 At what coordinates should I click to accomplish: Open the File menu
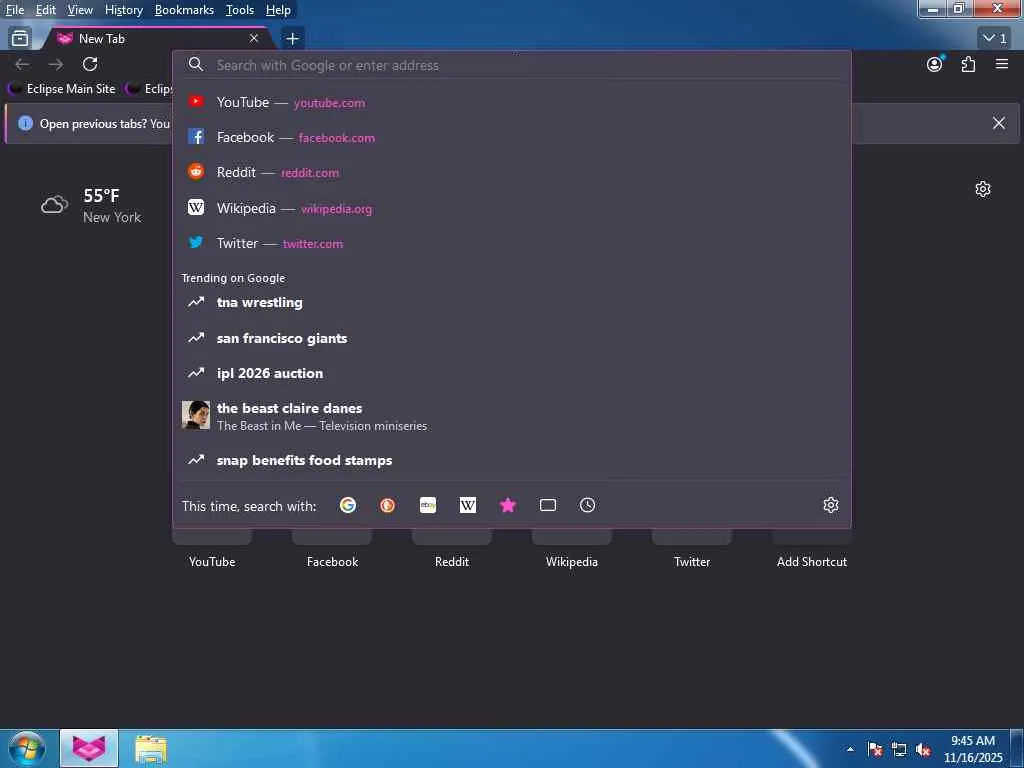(x=15, y=10)
